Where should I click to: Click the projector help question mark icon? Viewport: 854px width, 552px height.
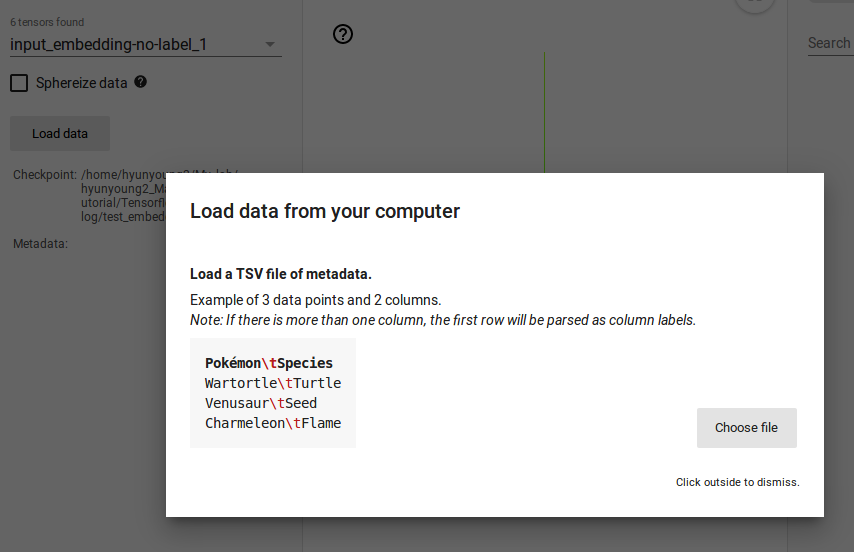343,34
